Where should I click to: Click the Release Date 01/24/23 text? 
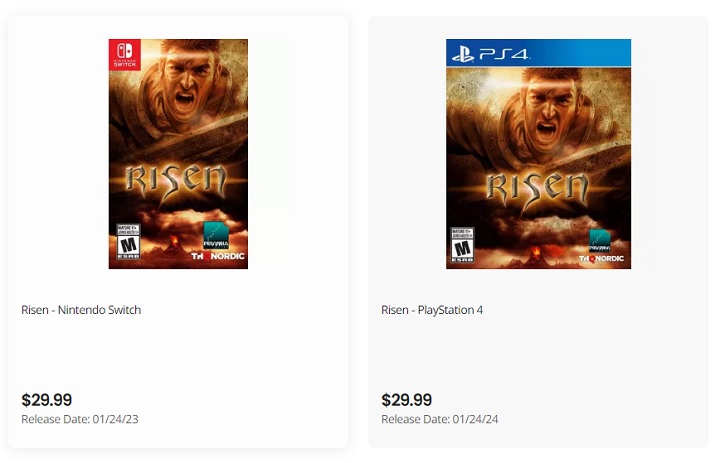point(80,419)
